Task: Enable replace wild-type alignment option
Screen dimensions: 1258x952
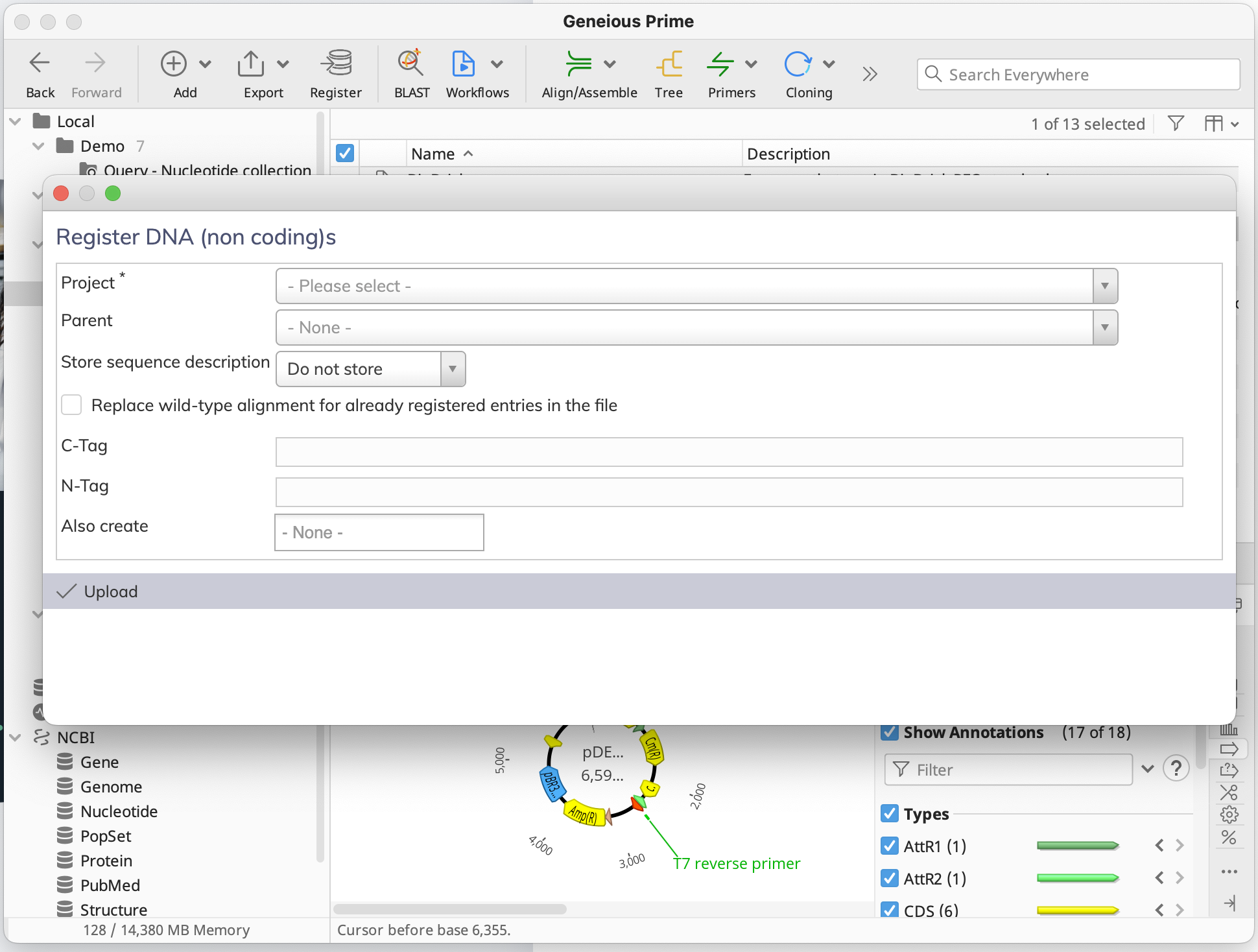Action: (x=71, y=405)
